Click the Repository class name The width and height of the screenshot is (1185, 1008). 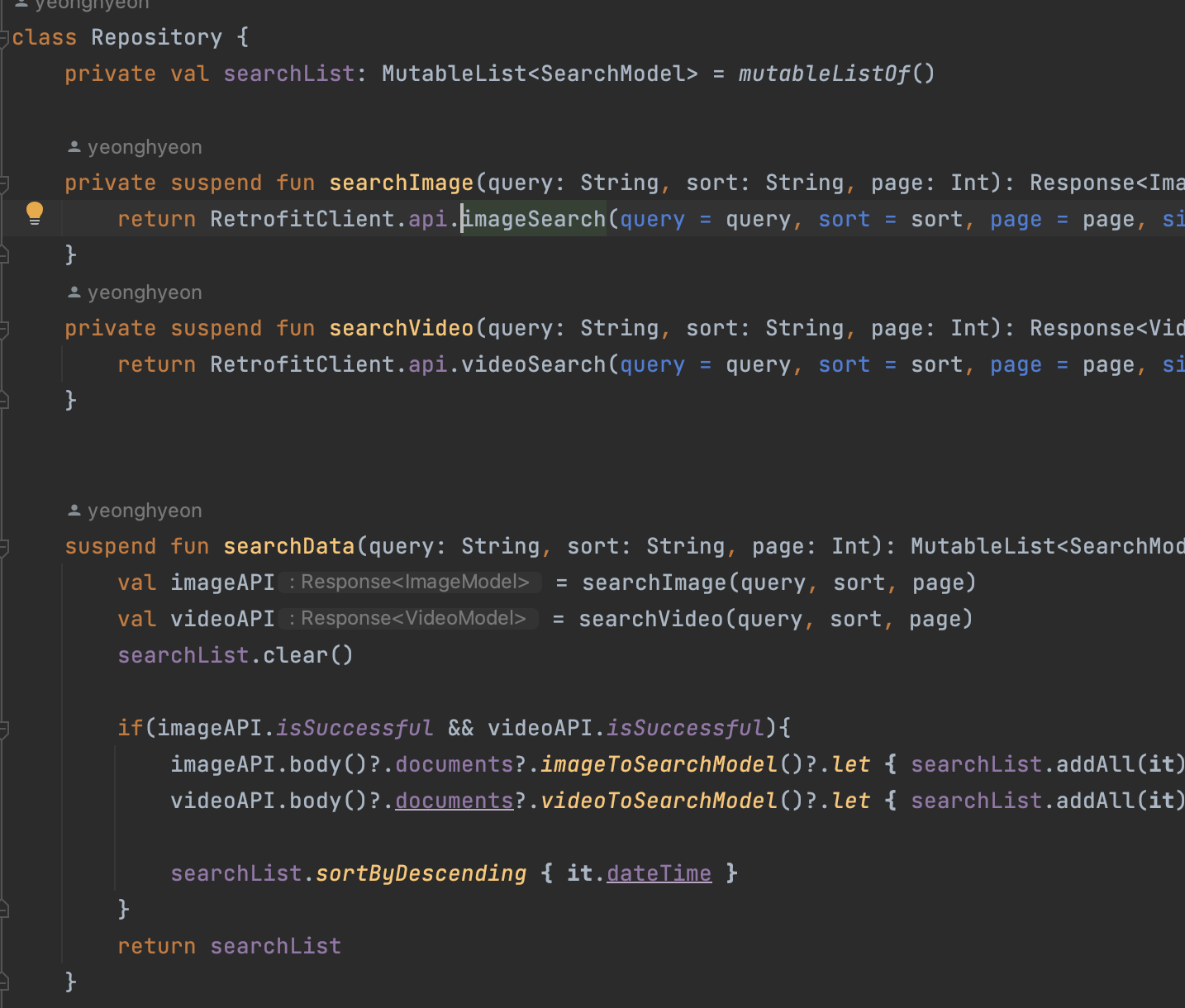click(156, 37)
